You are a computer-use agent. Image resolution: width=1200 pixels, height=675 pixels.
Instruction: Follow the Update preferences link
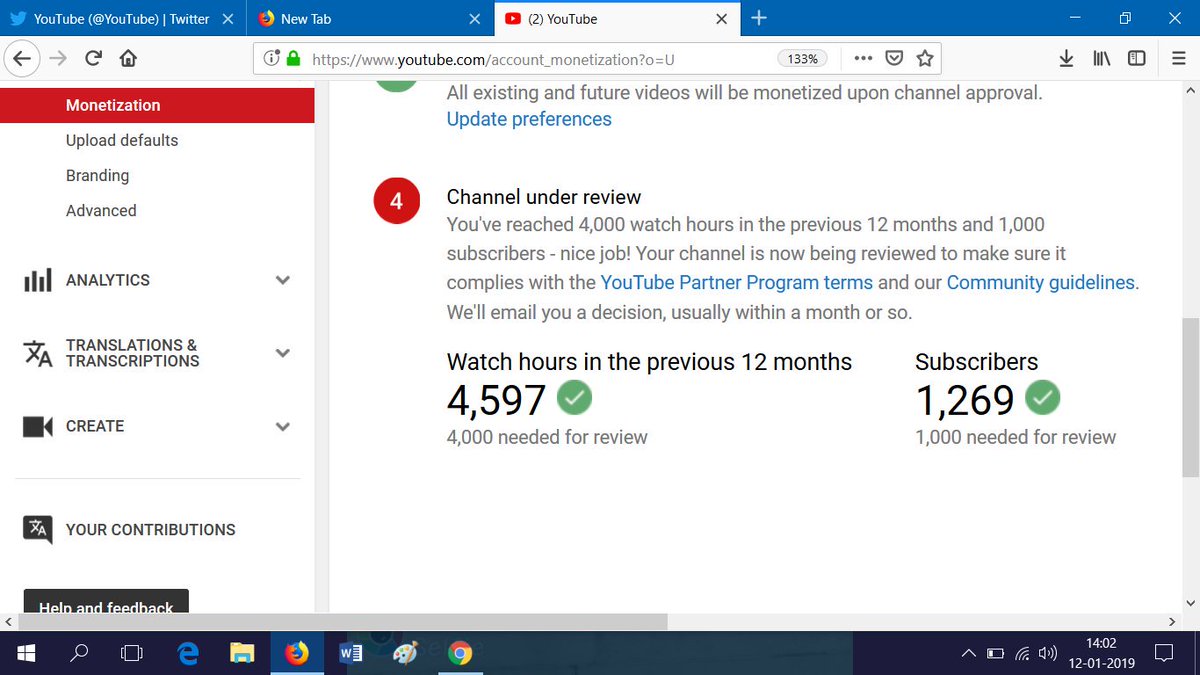[x=529, y=119]
